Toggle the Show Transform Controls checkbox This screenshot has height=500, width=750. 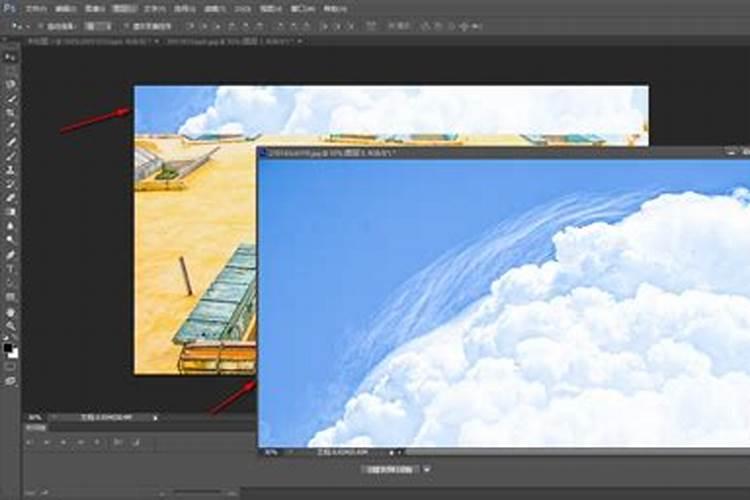(127, 27)
